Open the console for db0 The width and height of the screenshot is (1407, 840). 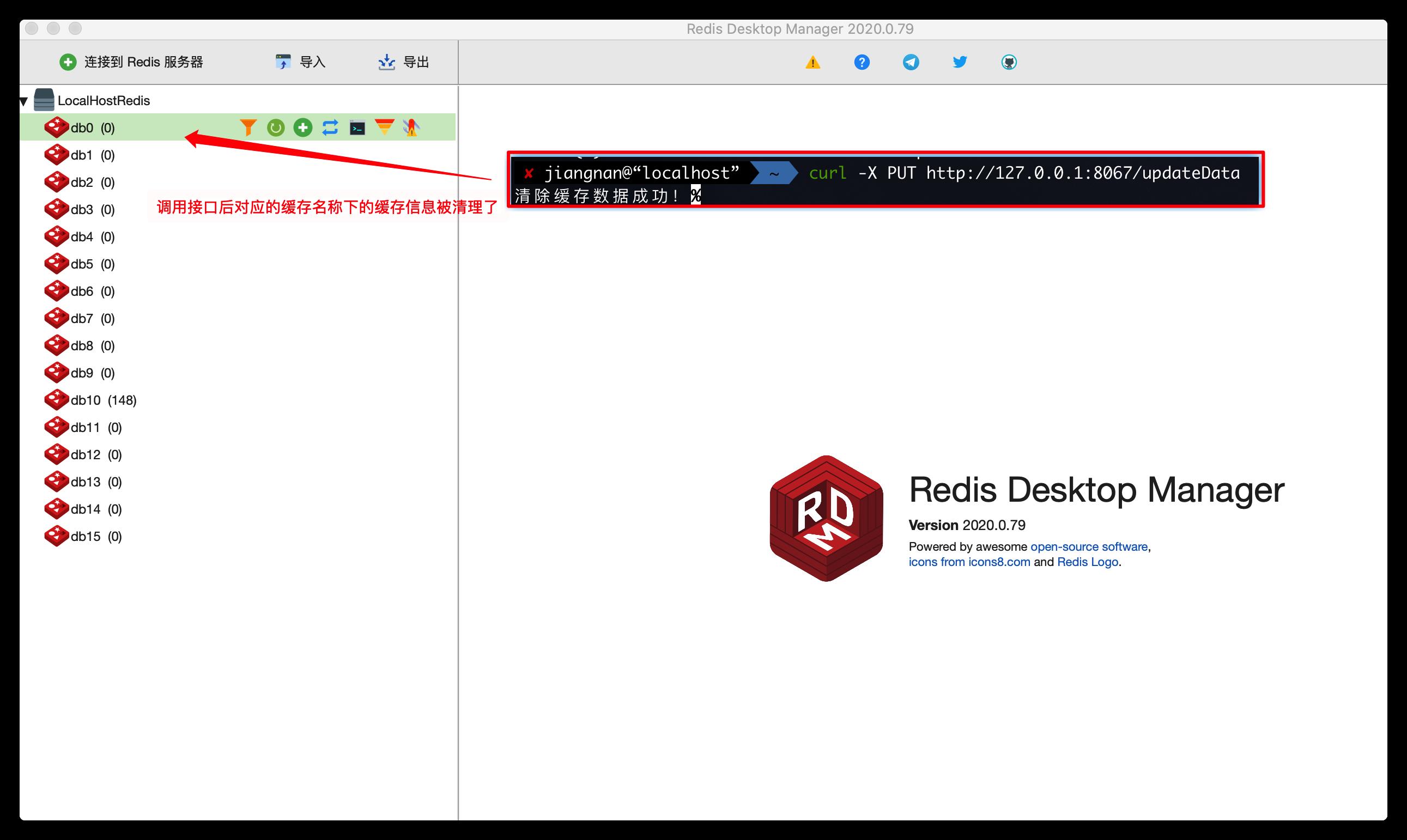coord(357,128)
